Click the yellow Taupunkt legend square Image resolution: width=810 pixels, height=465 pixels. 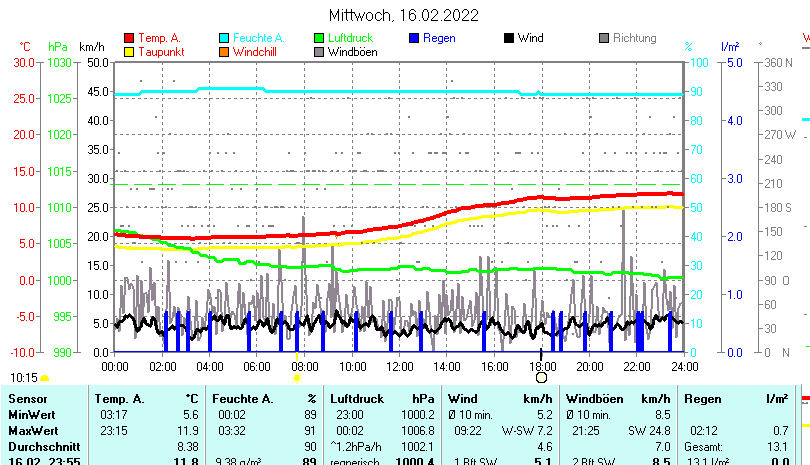coord(128,51)
